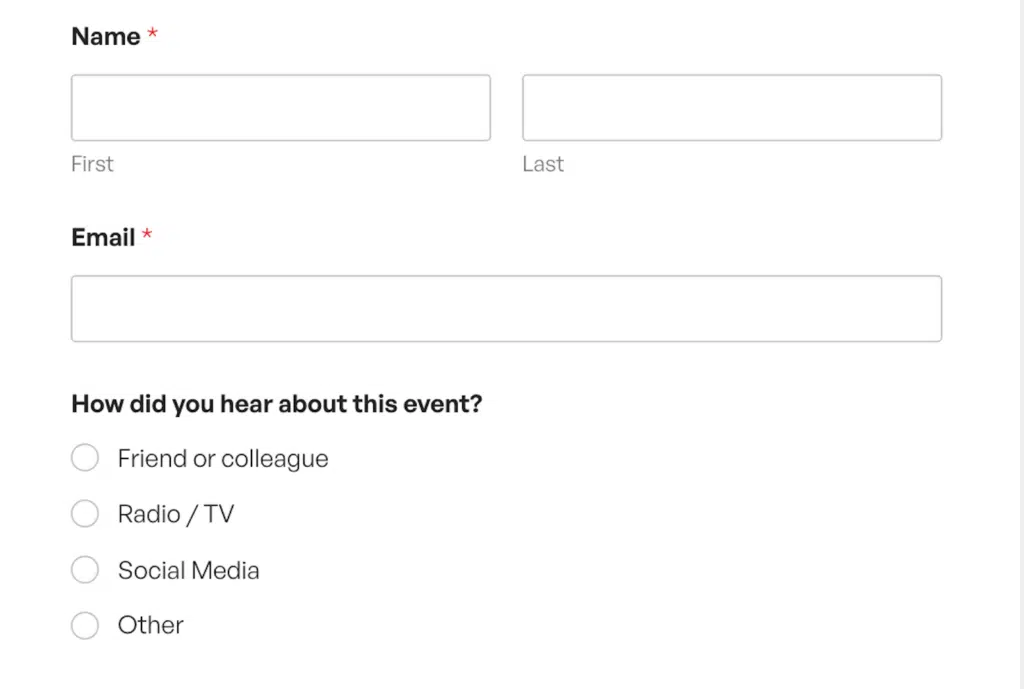This screenshot has width=1024, height=689.
Task: Click the First name input box
Action: click(x=281, y=108)
